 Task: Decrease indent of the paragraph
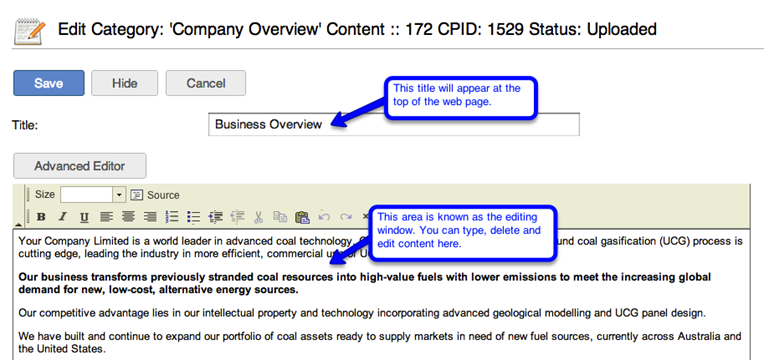(237, 217)
